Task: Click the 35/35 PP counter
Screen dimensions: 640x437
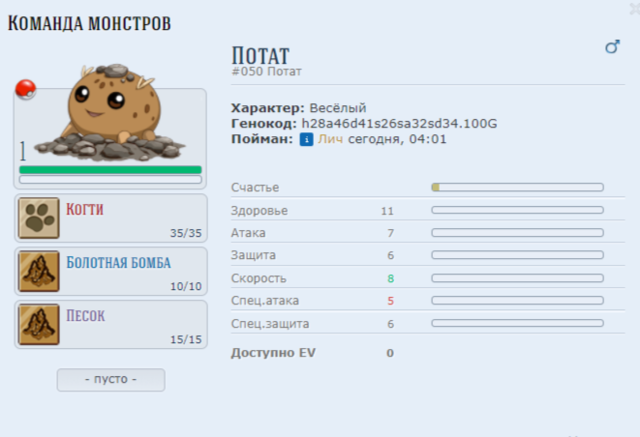Action: point(186,233)
